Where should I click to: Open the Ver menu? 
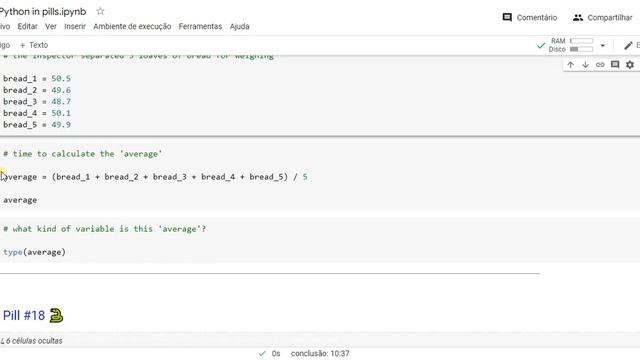tap(51, 27)
